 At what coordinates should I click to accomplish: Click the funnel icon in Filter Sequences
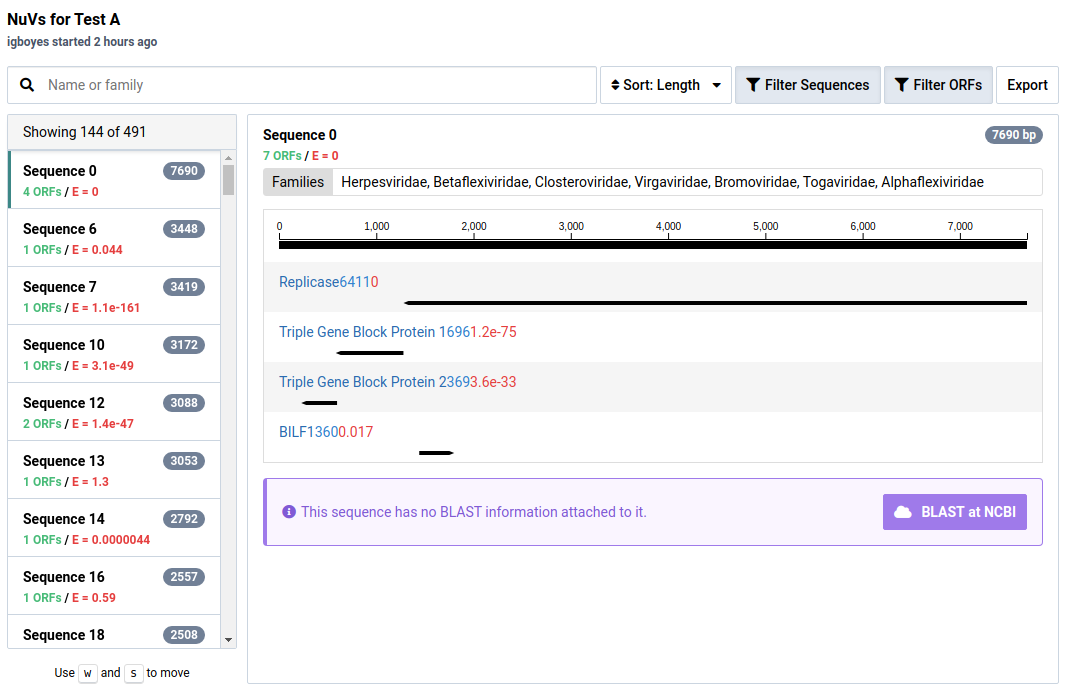click(753, 85)
